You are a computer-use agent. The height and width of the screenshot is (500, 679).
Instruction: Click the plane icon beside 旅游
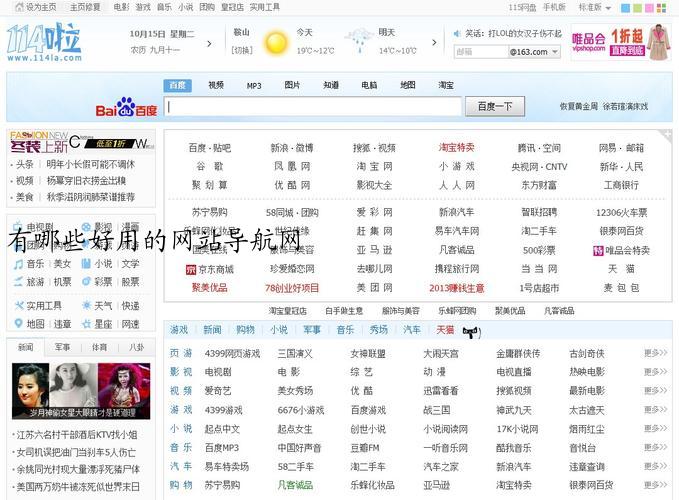tap(18, 282)
